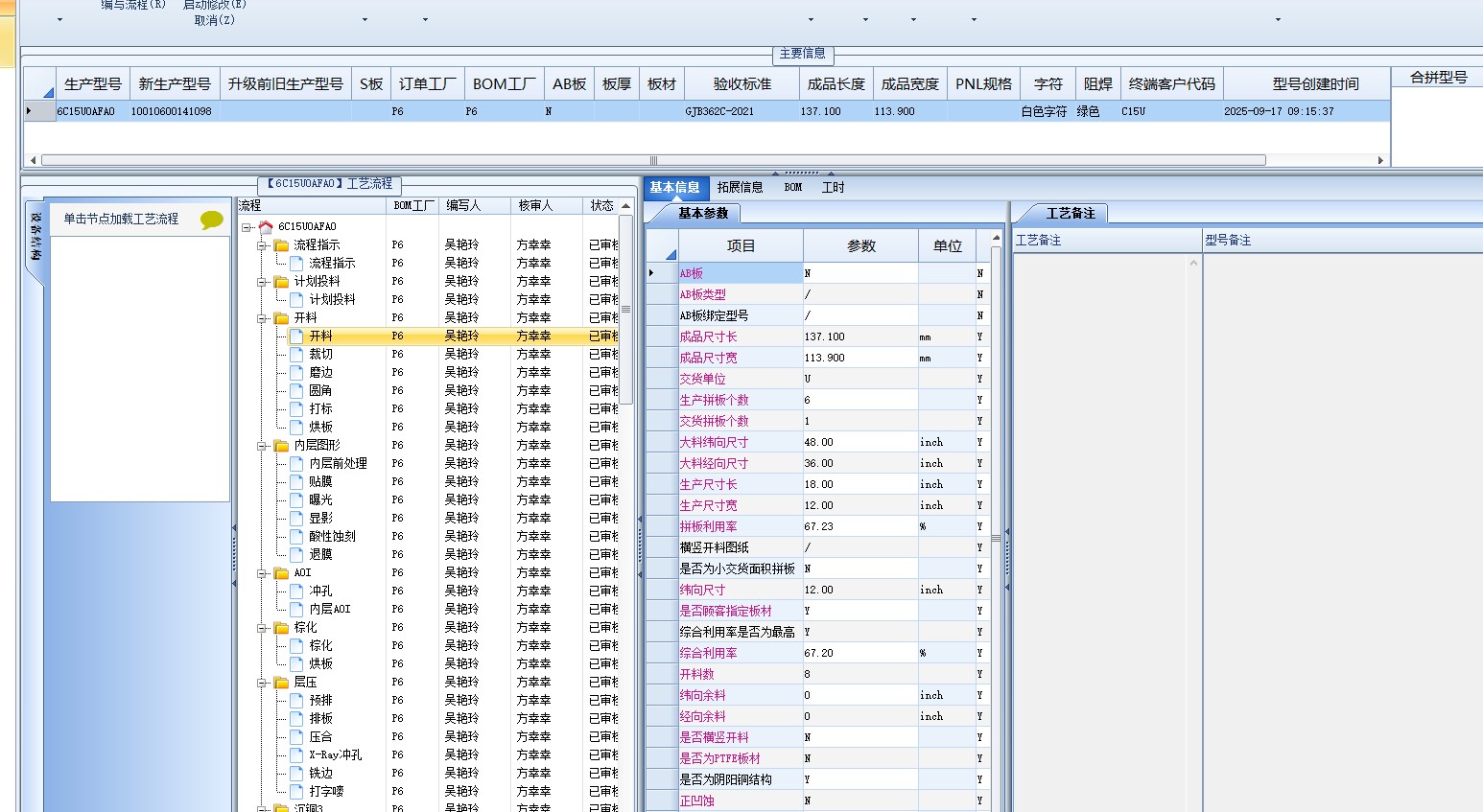Click the page icon of the 贴膜 step
This screenshot has height=812, width=1483.
click(296, 482)
